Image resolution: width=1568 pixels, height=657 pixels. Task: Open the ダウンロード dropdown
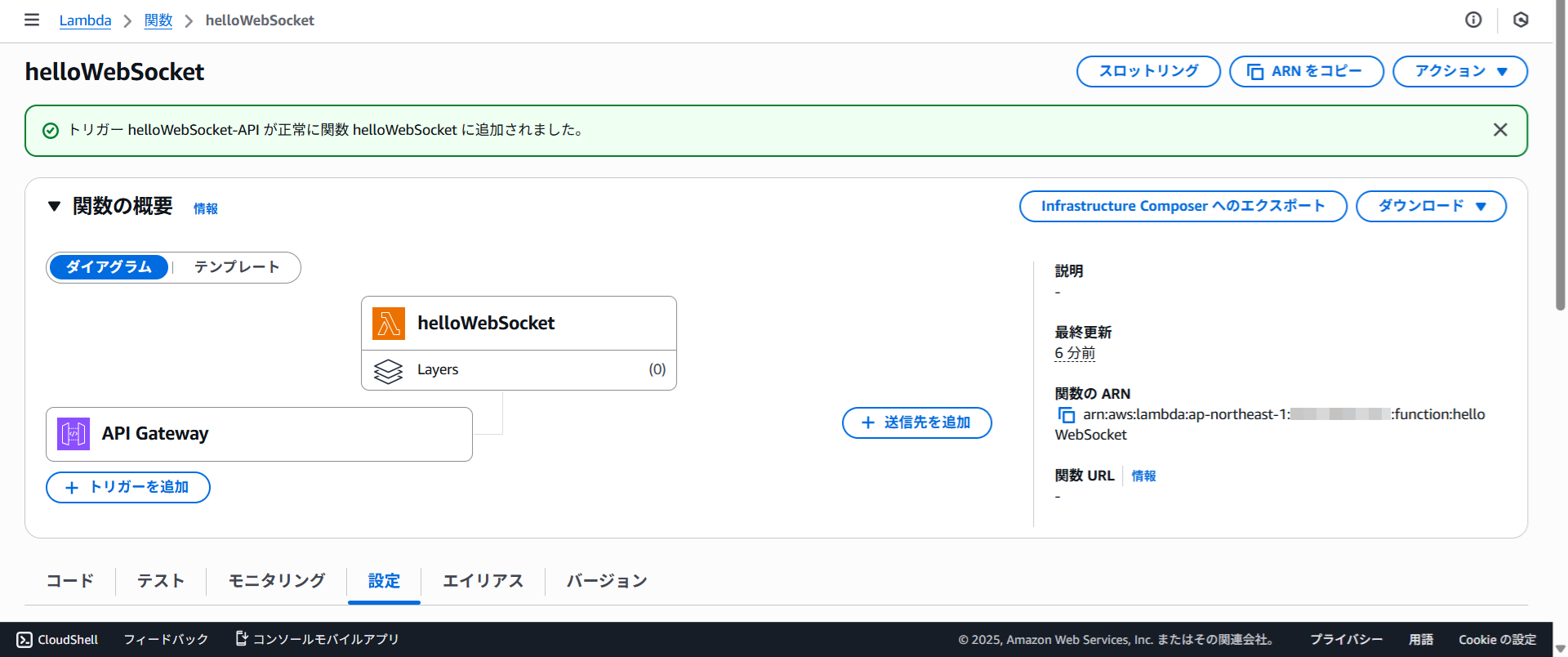pyautogui.click(x=1431, y=206)
